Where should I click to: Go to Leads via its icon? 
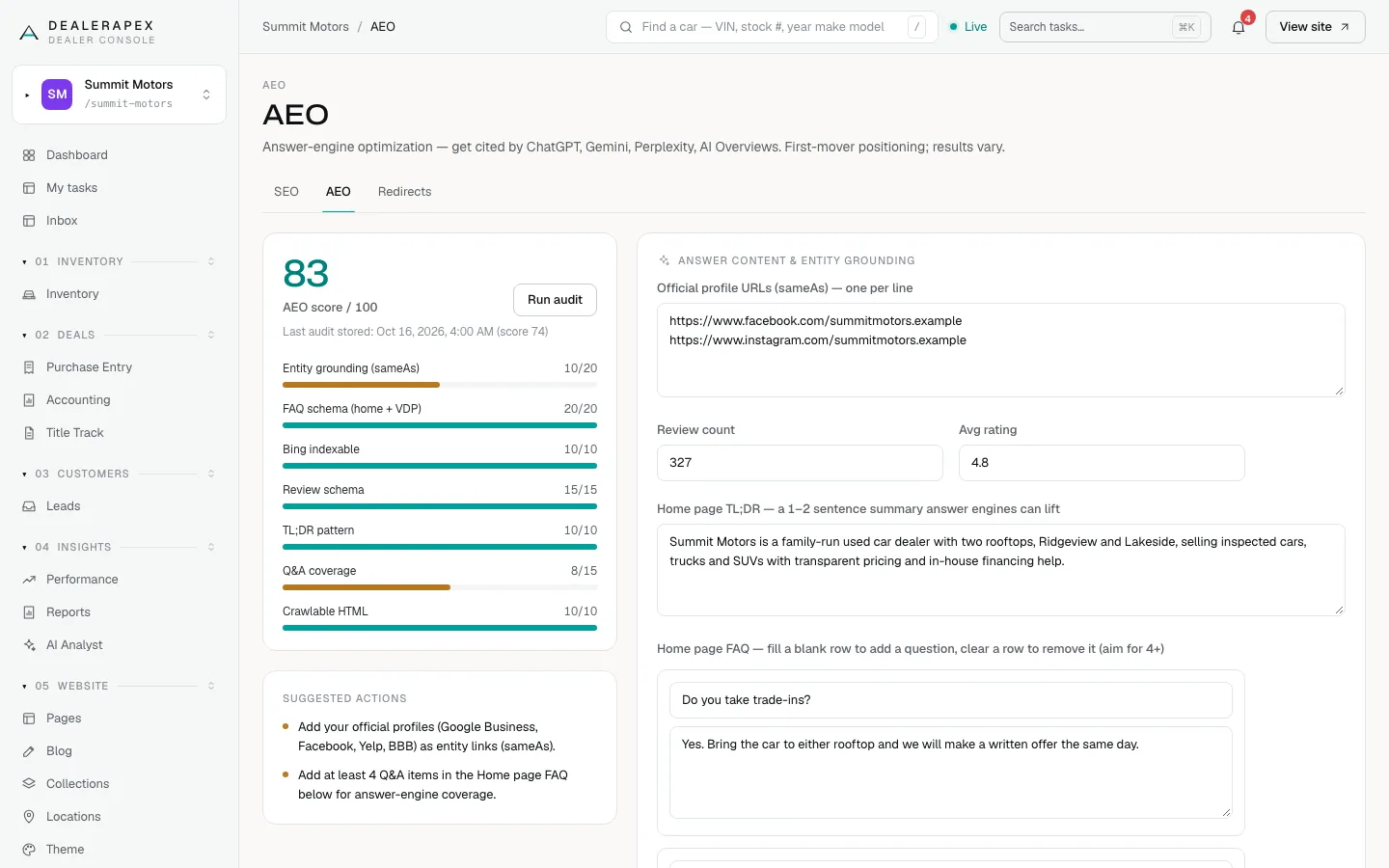[x=29, y=506]
